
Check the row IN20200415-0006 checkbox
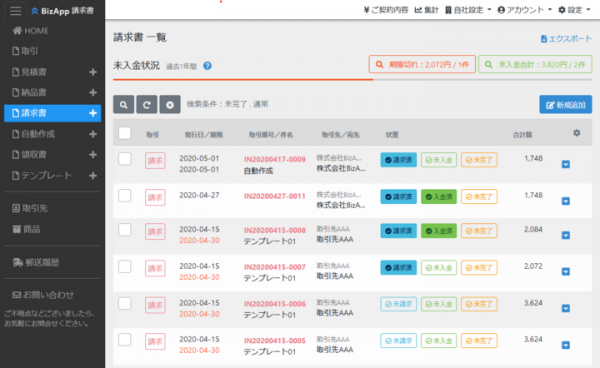[x=125, y=303]
